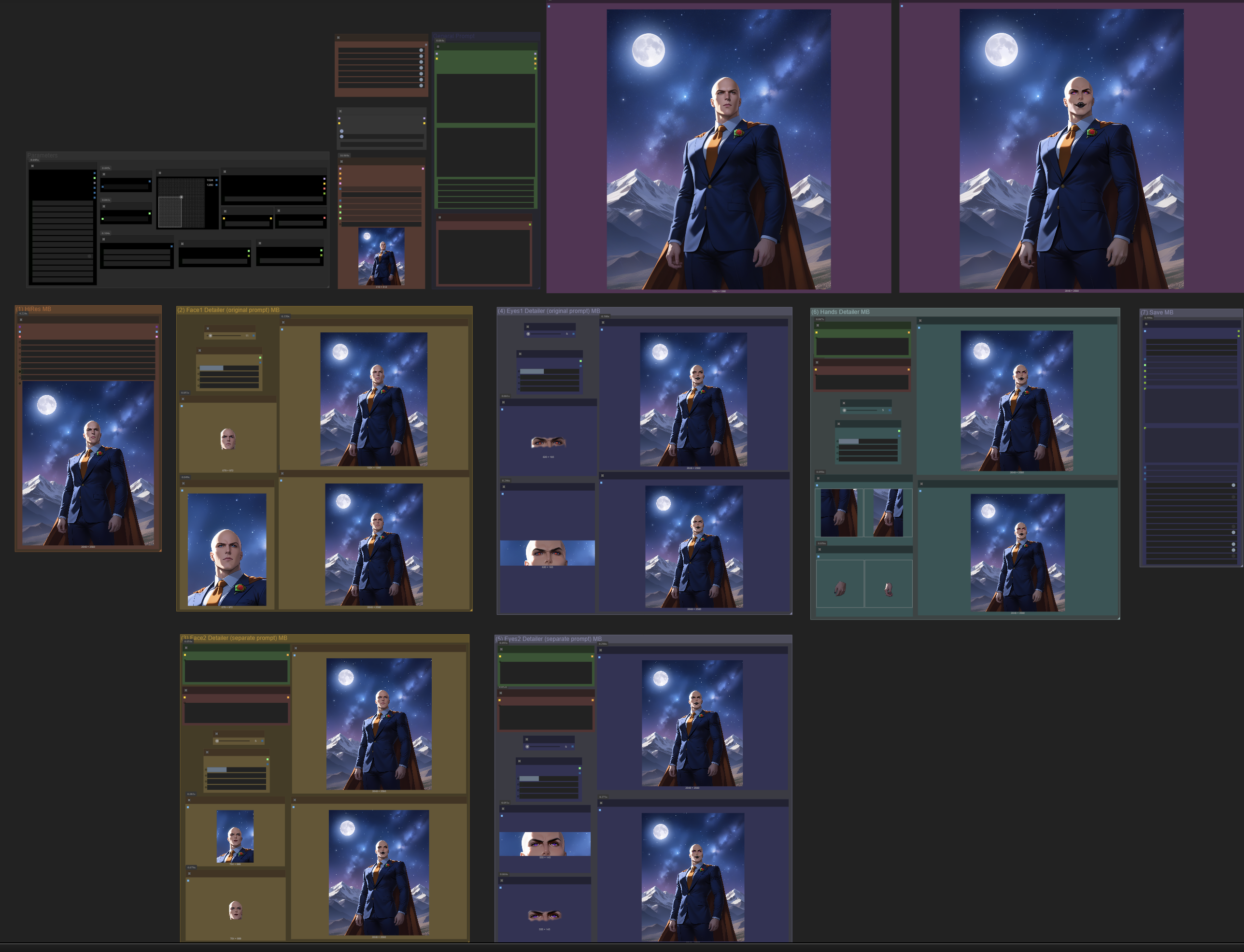The width and height of the screenshot is (1244, 952).
Task: Collapse the Save MB node via title dot
Action: [x=1146, y=324]
